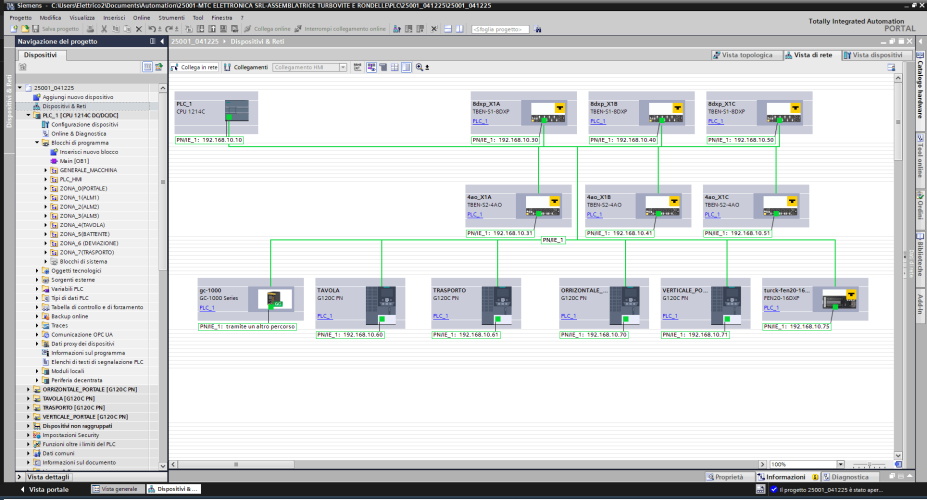
Task: Create a new project from toolbar
Action: (x=14, y=29)
